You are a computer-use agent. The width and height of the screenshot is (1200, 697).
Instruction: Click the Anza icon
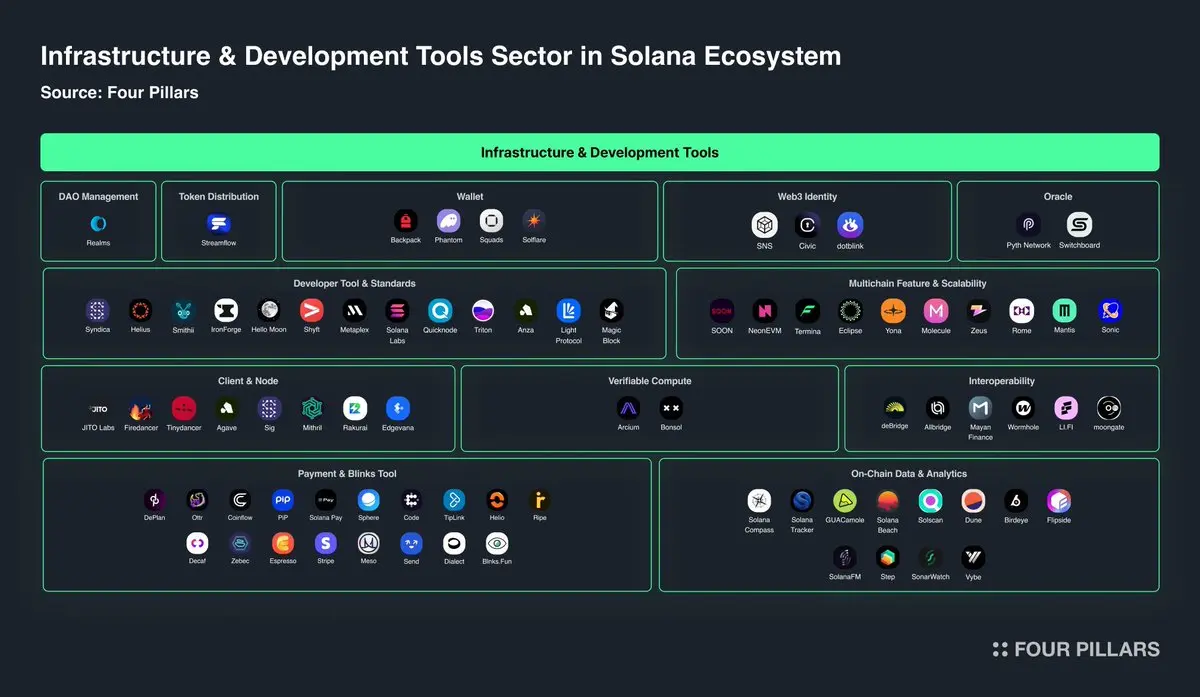526,310
